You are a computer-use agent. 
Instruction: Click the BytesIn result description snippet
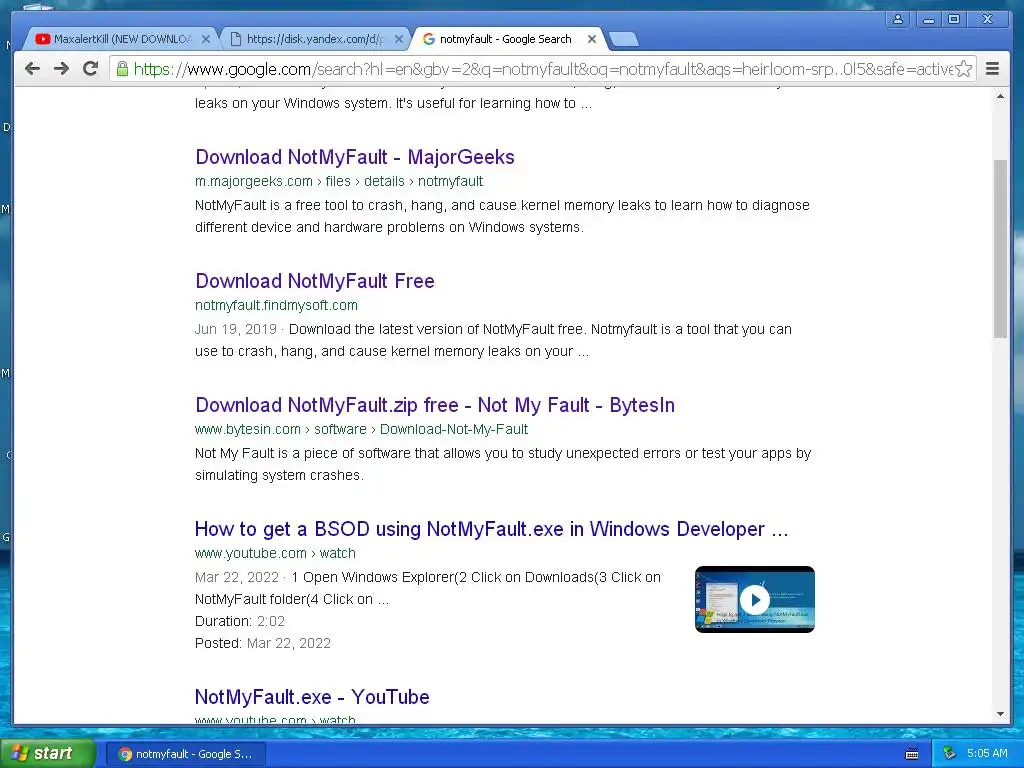point(503,464)
